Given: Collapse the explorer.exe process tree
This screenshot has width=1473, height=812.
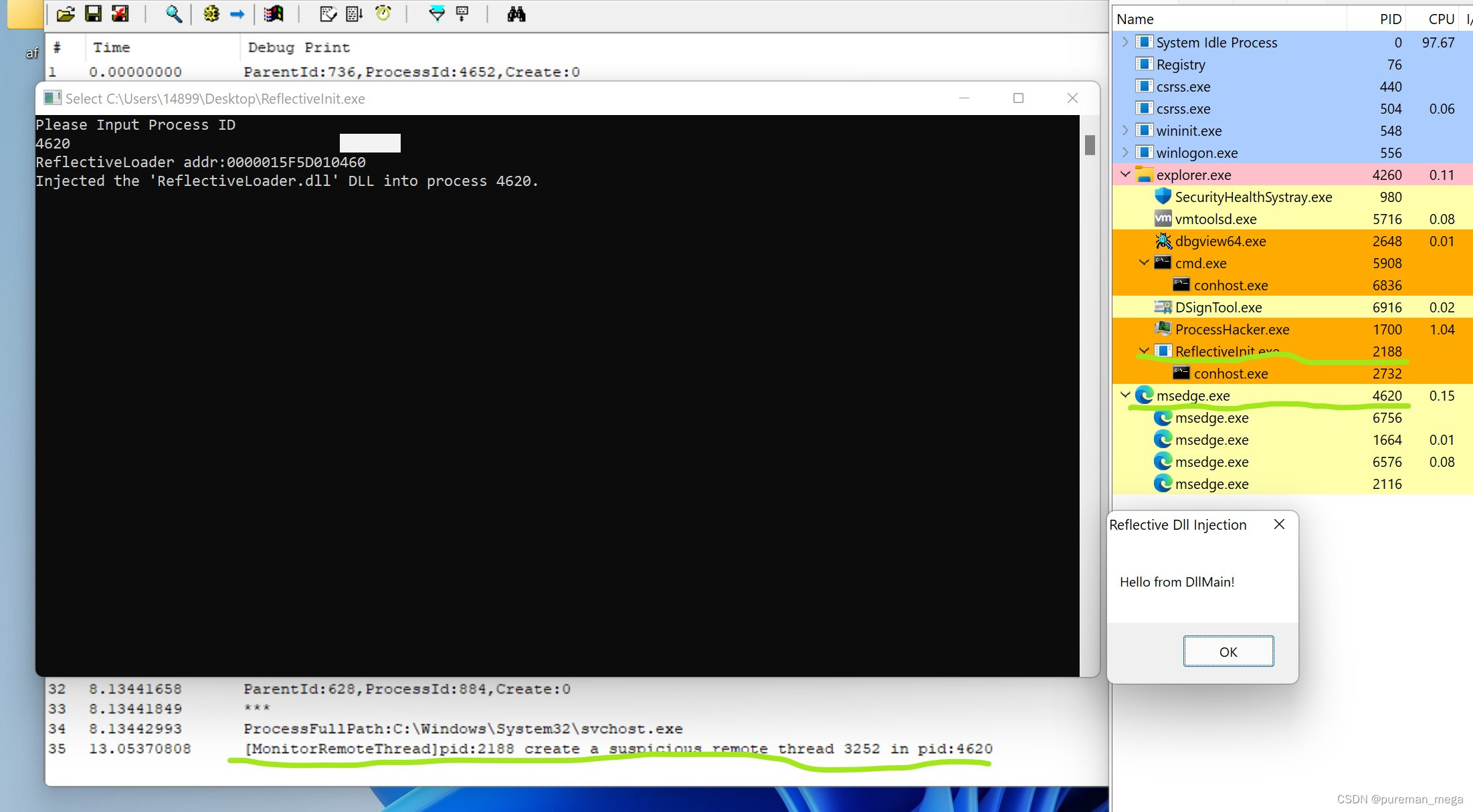Looking at the screenshot, I should pyautogui.click(x=1125, y=175).
